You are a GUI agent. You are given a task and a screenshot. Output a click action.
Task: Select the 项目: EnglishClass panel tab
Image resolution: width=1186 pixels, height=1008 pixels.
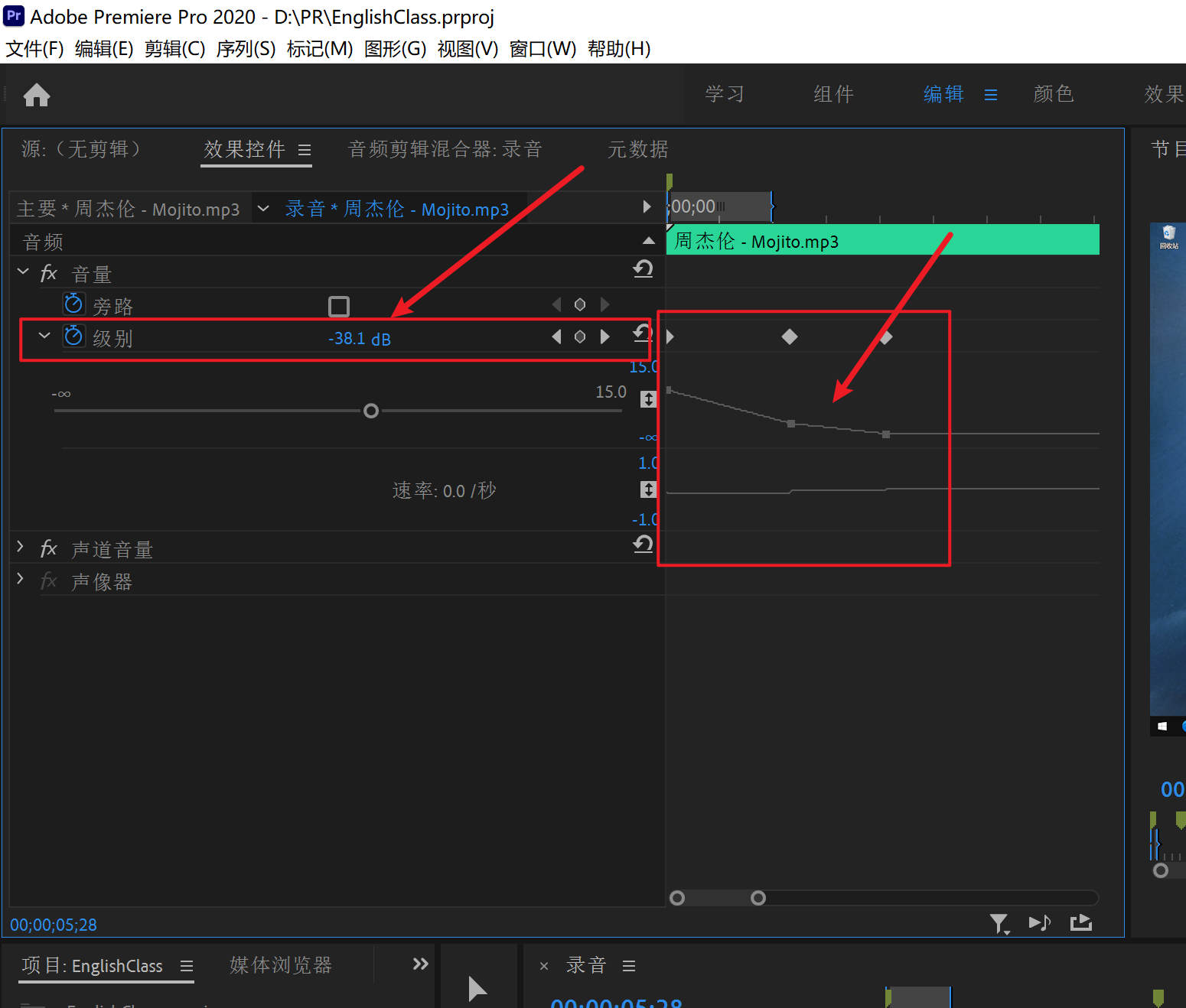pyautogui.click(x=92, y=965)
